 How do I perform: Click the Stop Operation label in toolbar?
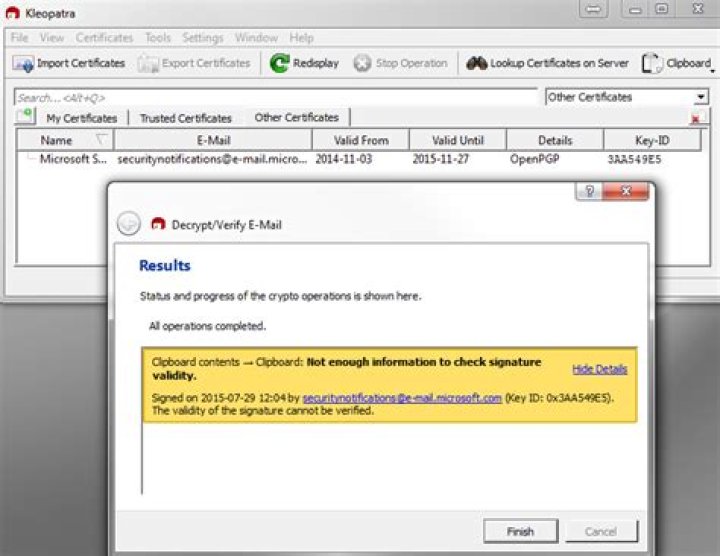tap(411, 63)
